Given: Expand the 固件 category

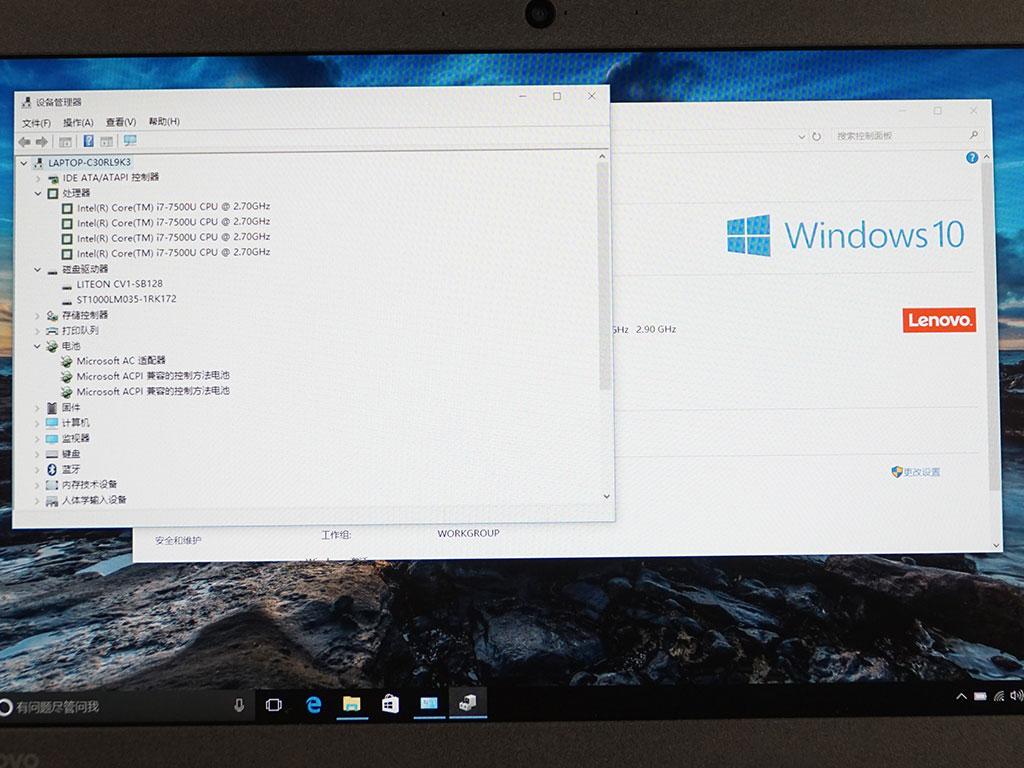Looking at the screenshot, I should [x=37, y=408].
